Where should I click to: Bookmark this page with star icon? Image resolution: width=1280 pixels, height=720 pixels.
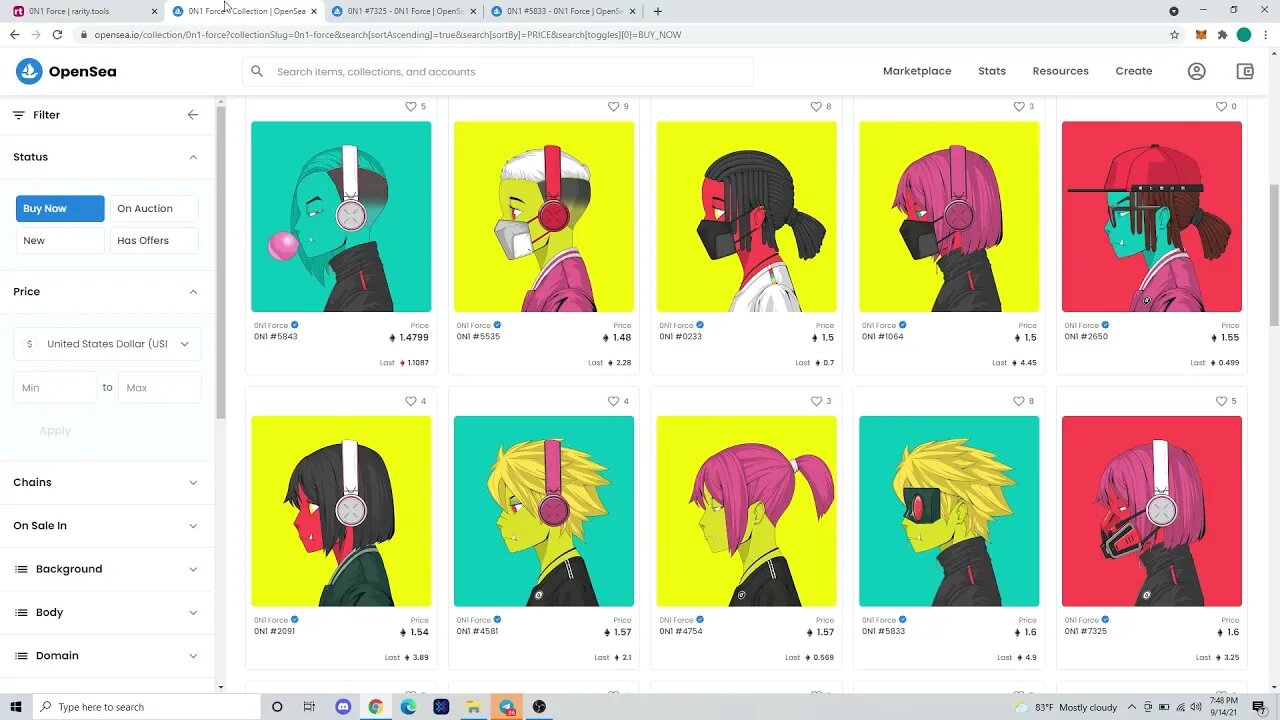click(x=1174, y=34)
